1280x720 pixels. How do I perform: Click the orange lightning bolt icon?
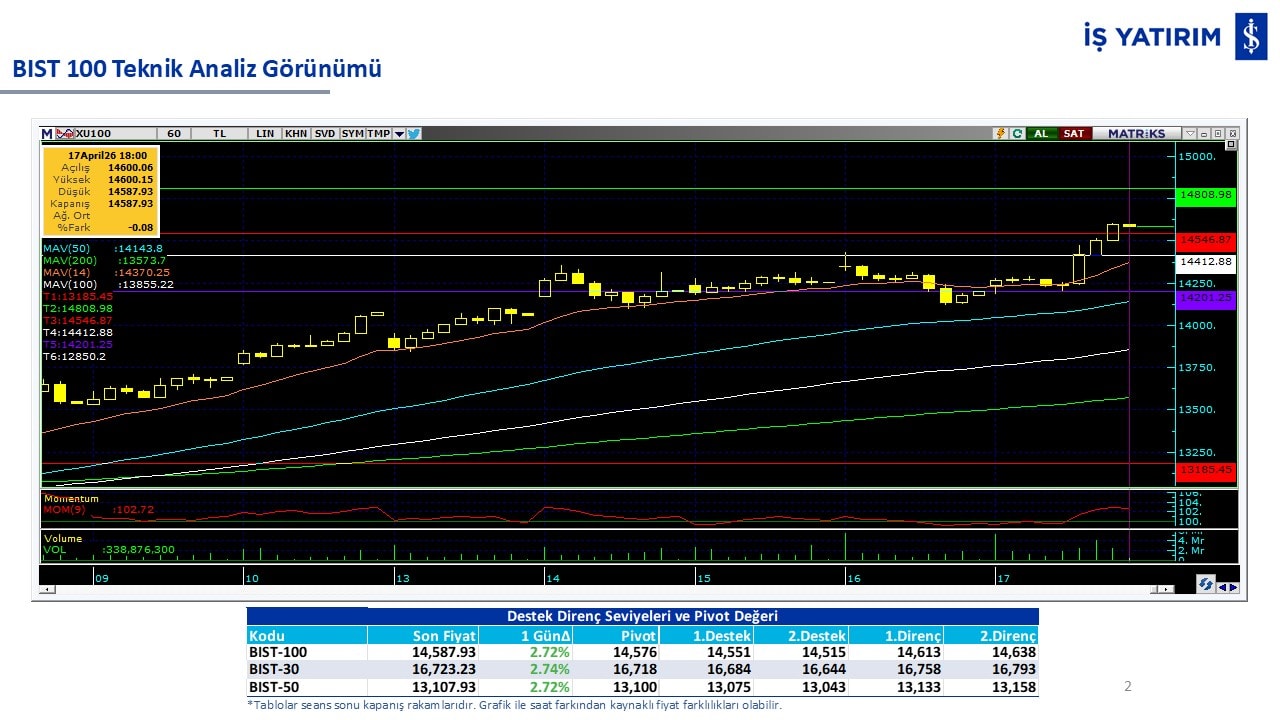coord(1000,133)
